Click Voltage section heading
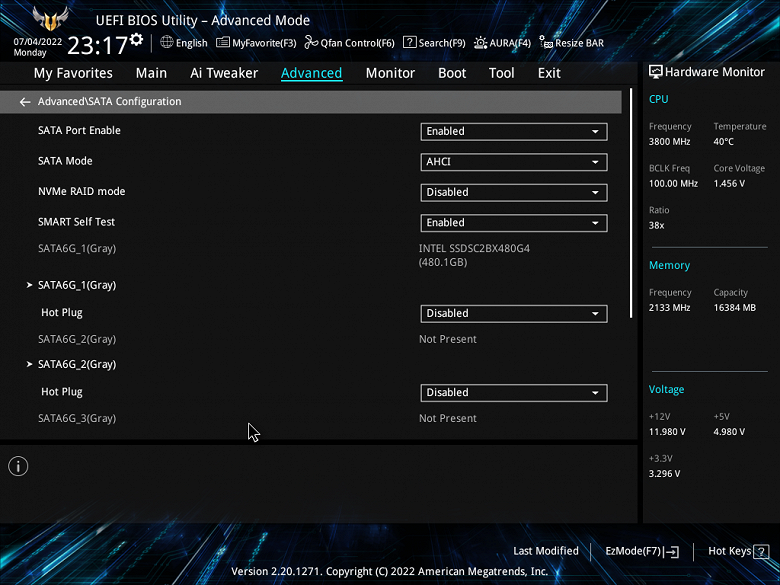Viewport: 780px width, 585px height. pos(666,390)
